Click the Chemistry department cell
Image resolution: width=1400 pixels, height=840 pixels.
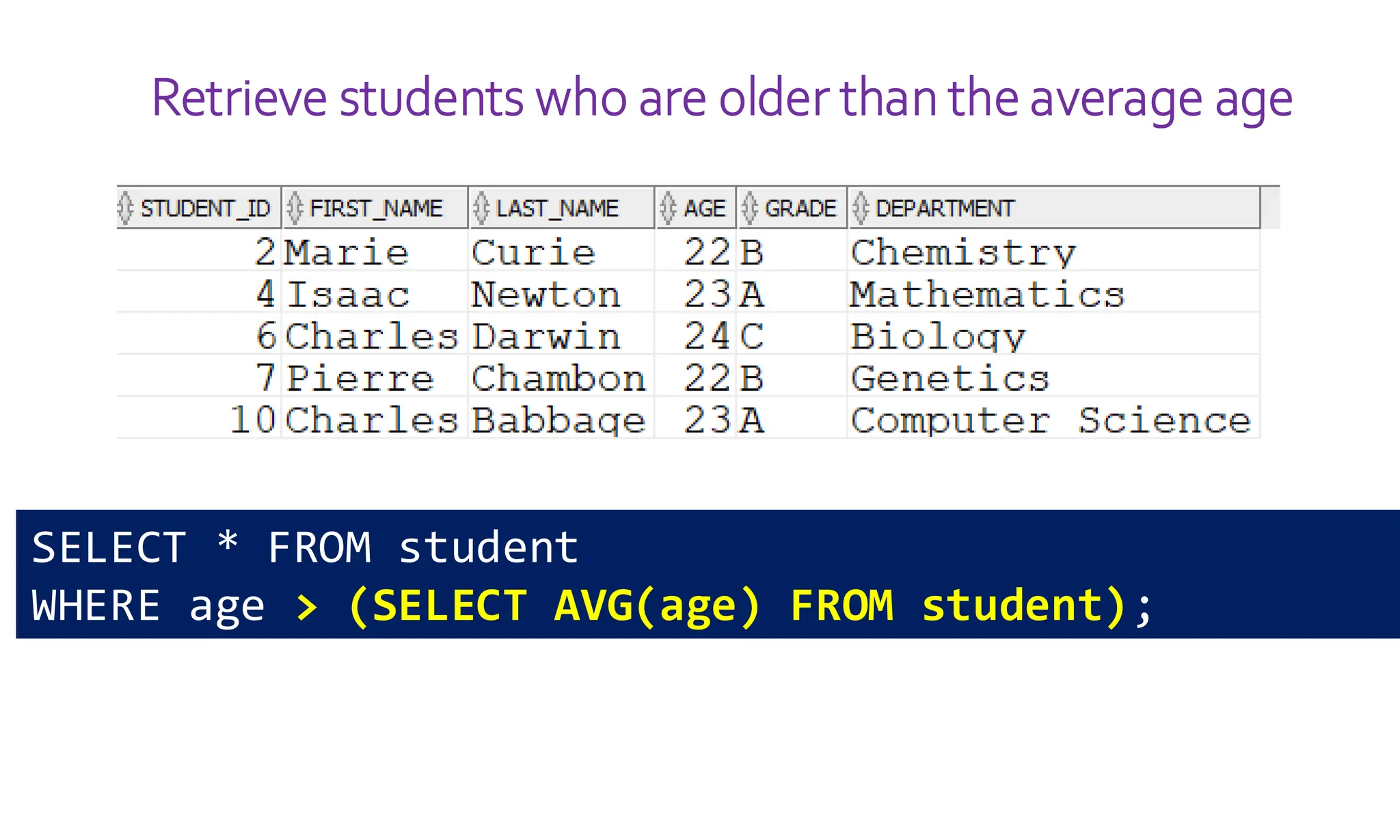(962, 252)
